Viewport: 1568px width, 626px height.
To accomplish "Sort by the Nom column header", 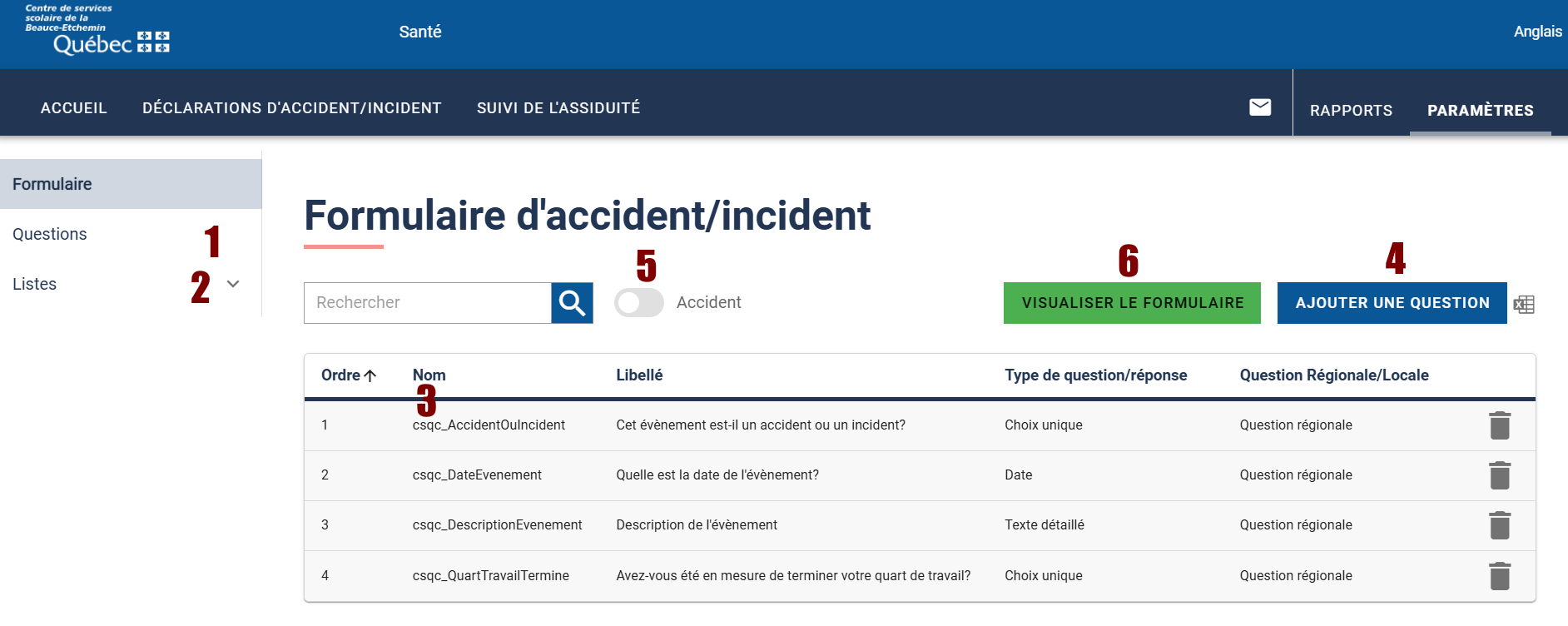I will tap(429, 375).
